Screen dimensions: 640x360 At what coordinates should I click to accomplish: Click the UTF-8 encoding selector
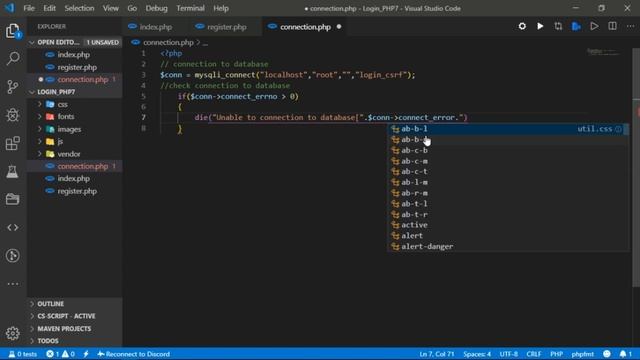coord(509,354)
